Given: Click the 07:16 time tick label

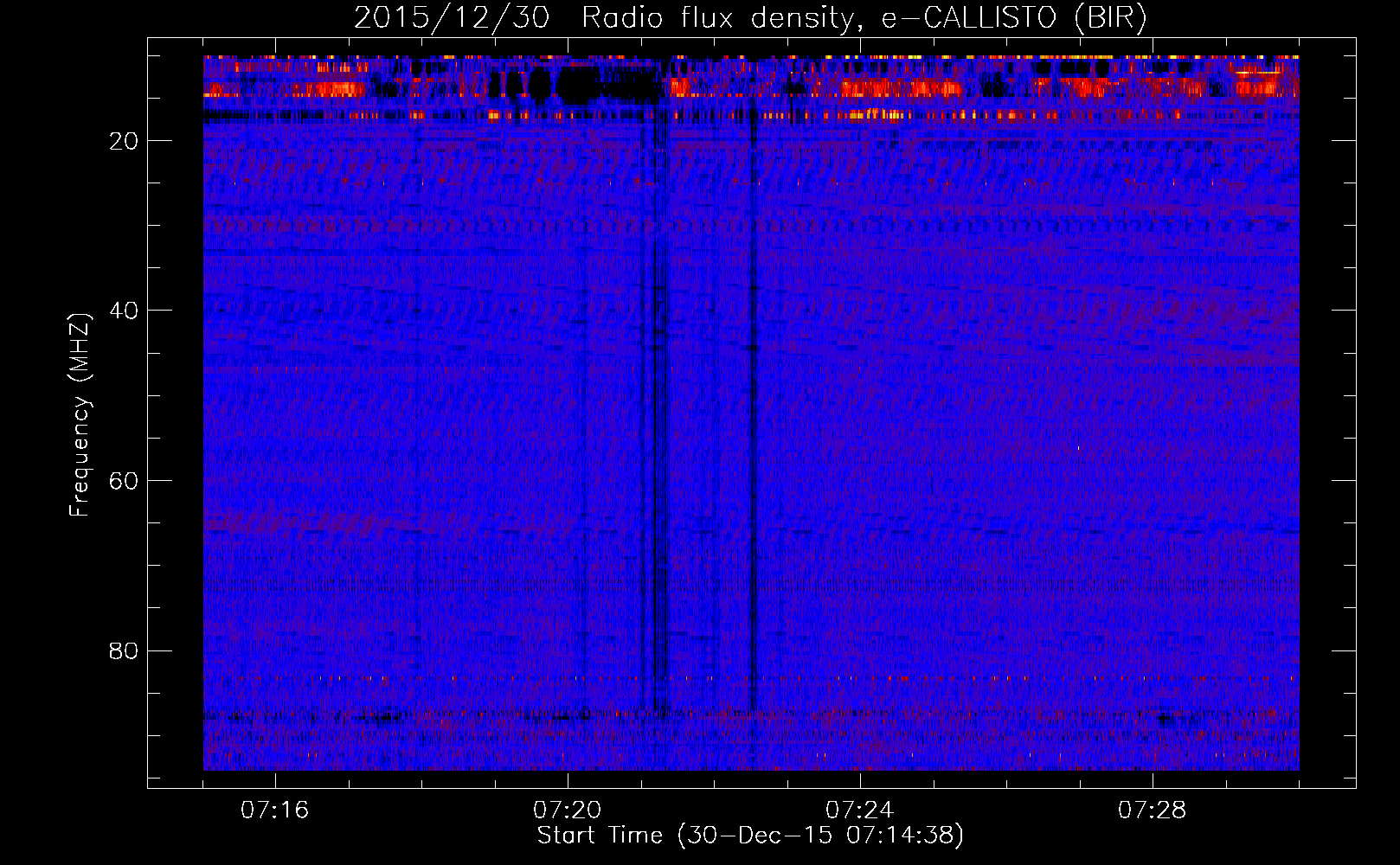Looking at the screenshot, I should [x=275, y=811].
